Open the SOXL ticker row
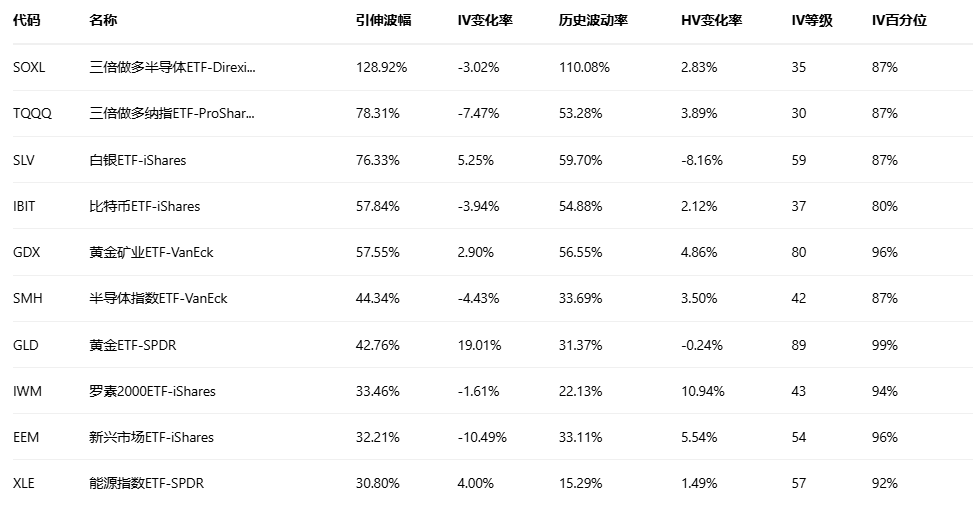This screenshot has width=973, height=508. tap(30, 68)
